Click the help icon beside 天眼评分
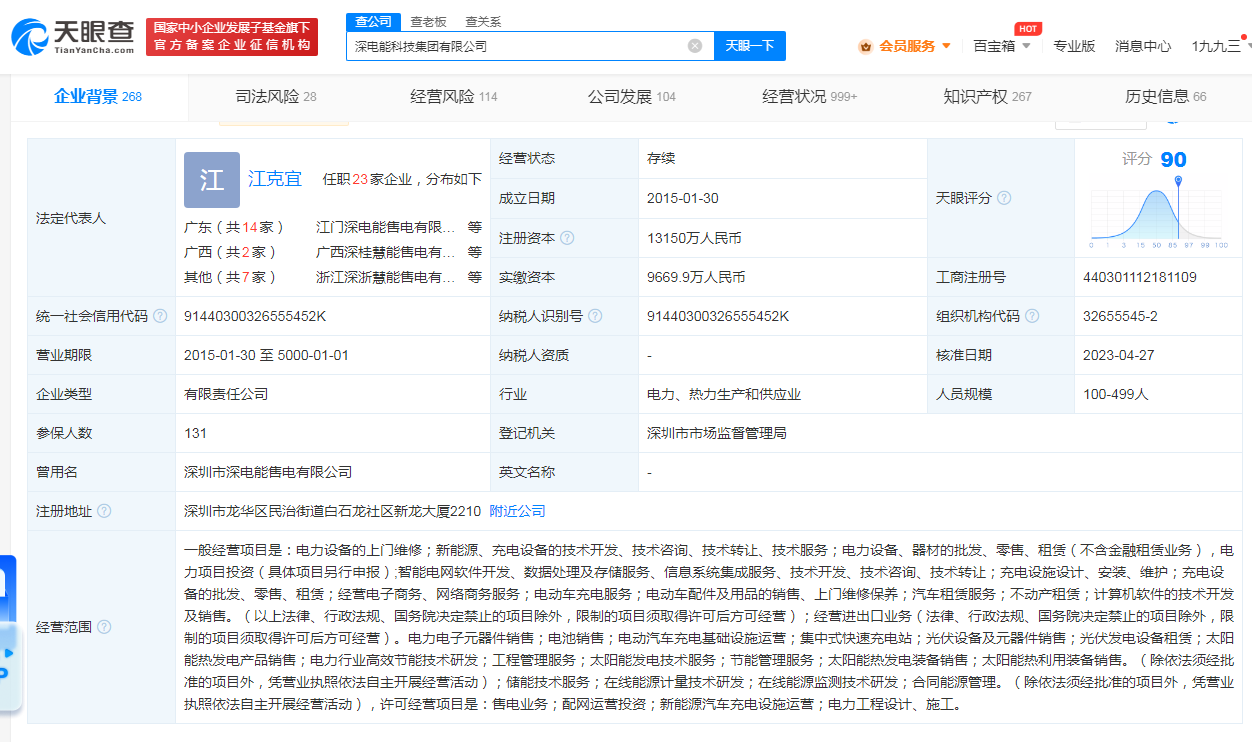The image size is (1252, 742). (1004, 198)
